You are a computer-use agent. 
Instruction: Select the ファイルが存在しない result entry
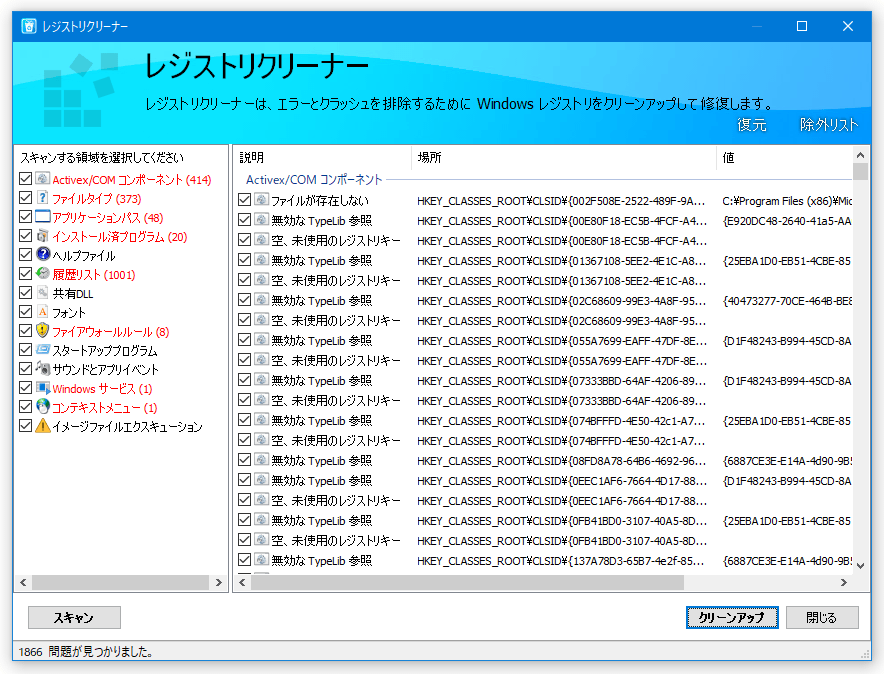(x=320, y=201)
